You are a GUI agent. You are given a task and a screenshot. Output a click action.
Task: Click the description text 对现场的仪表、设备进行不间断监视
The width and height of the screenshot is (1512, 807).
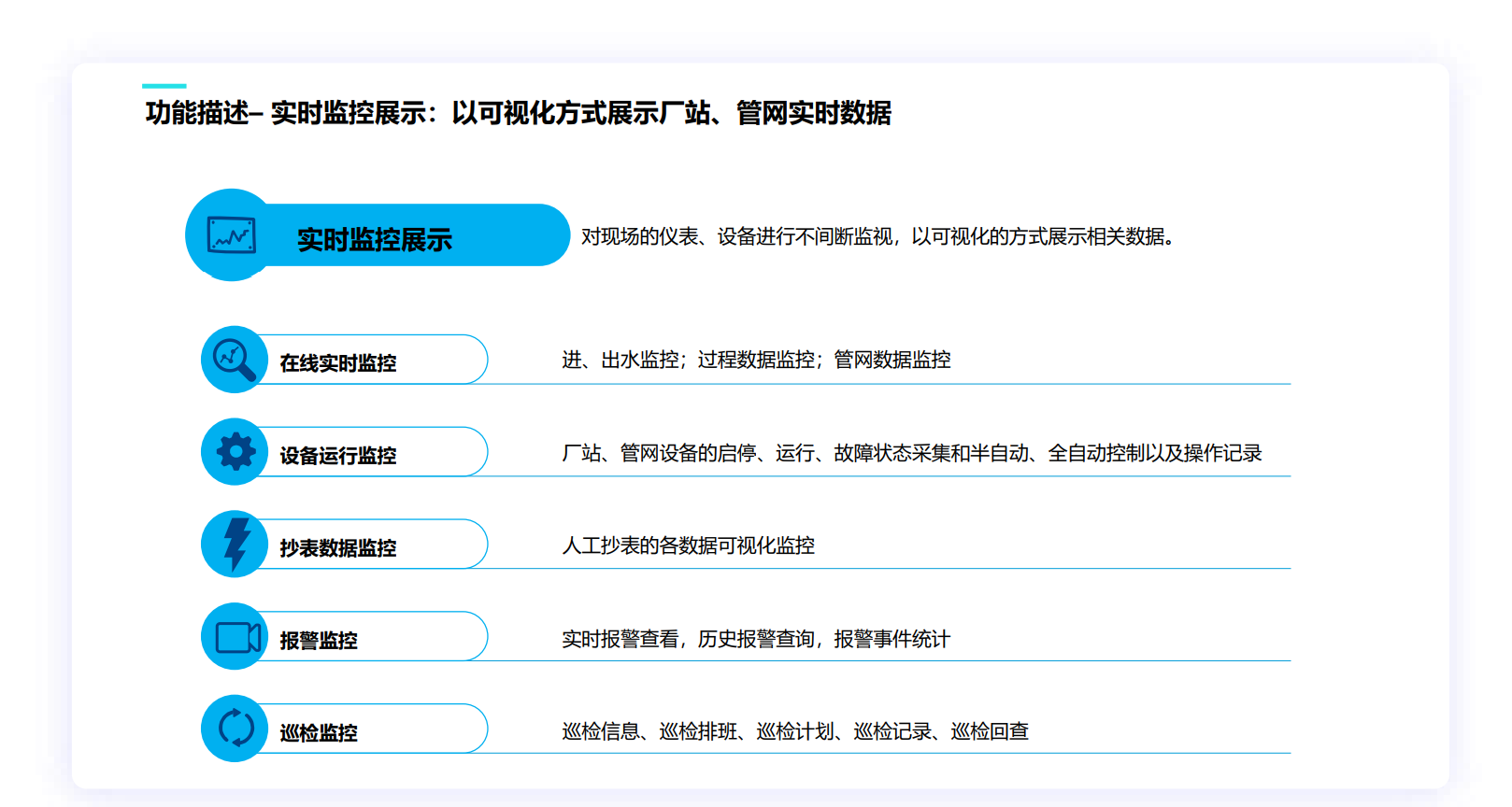(x=877, y=237)
